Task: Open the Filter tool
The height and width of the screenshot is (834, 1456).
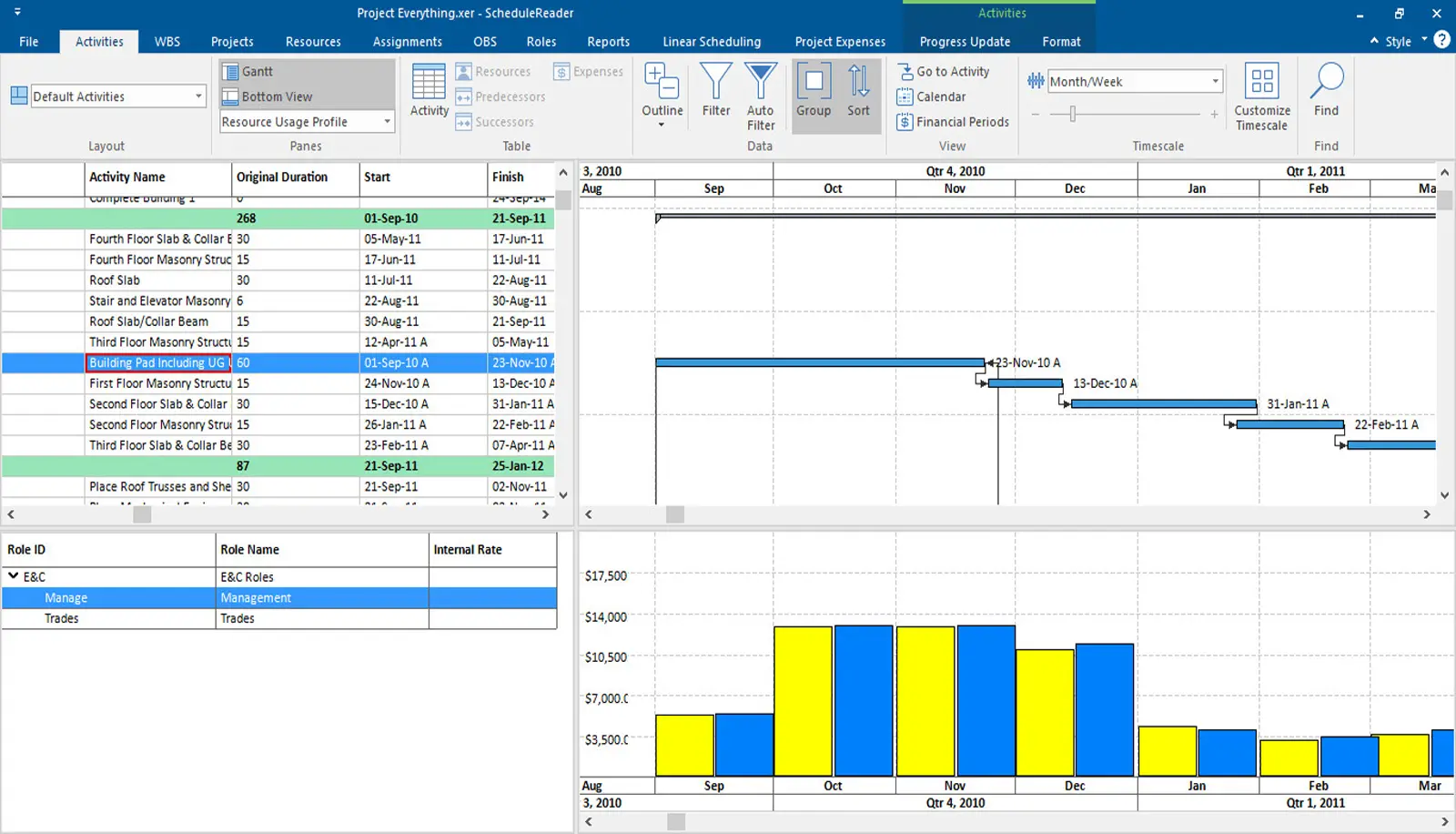Action: [715, 91]
